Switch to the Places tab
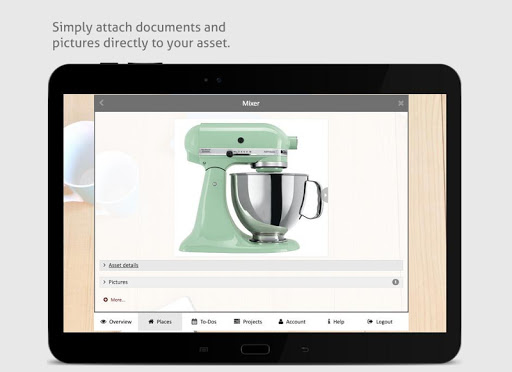512x372 pixels. click(160, 322)
